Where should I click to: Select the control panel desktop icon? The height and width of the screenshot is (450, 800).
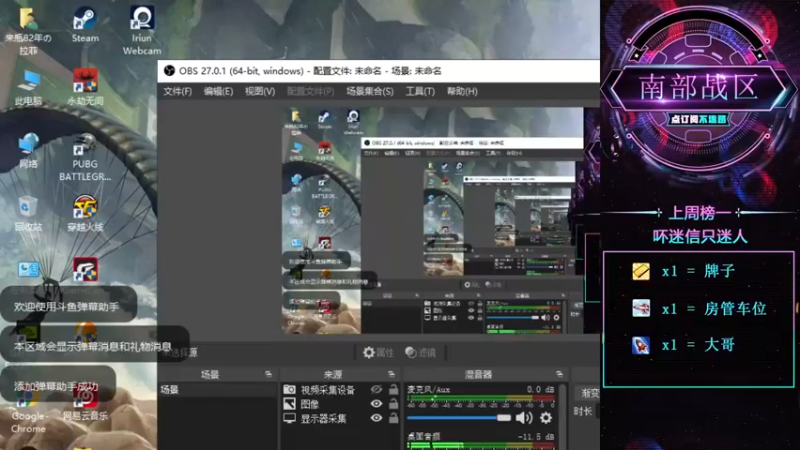point(28,269)
